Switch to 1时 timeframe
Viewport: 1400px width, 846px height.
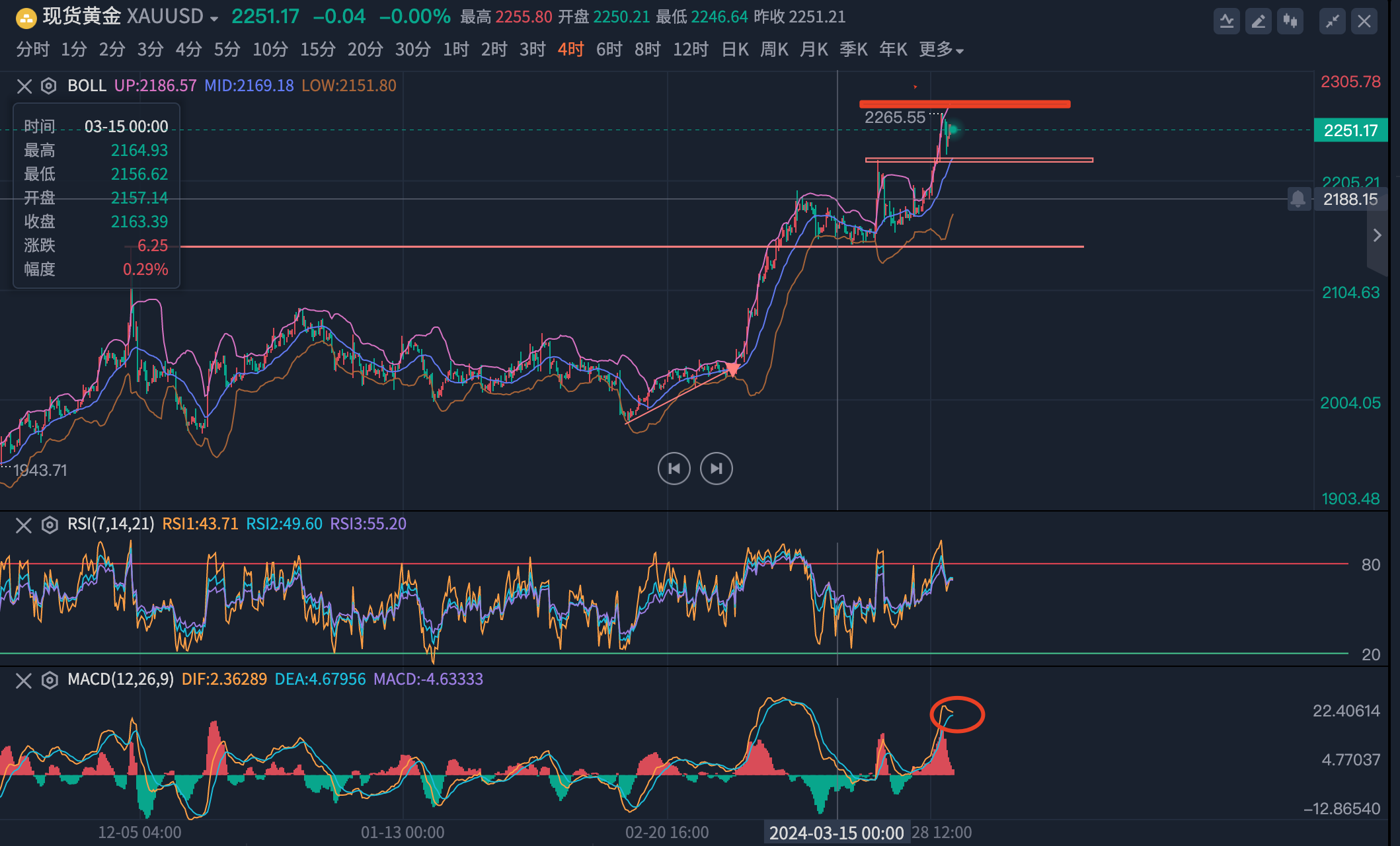(456, 50)
